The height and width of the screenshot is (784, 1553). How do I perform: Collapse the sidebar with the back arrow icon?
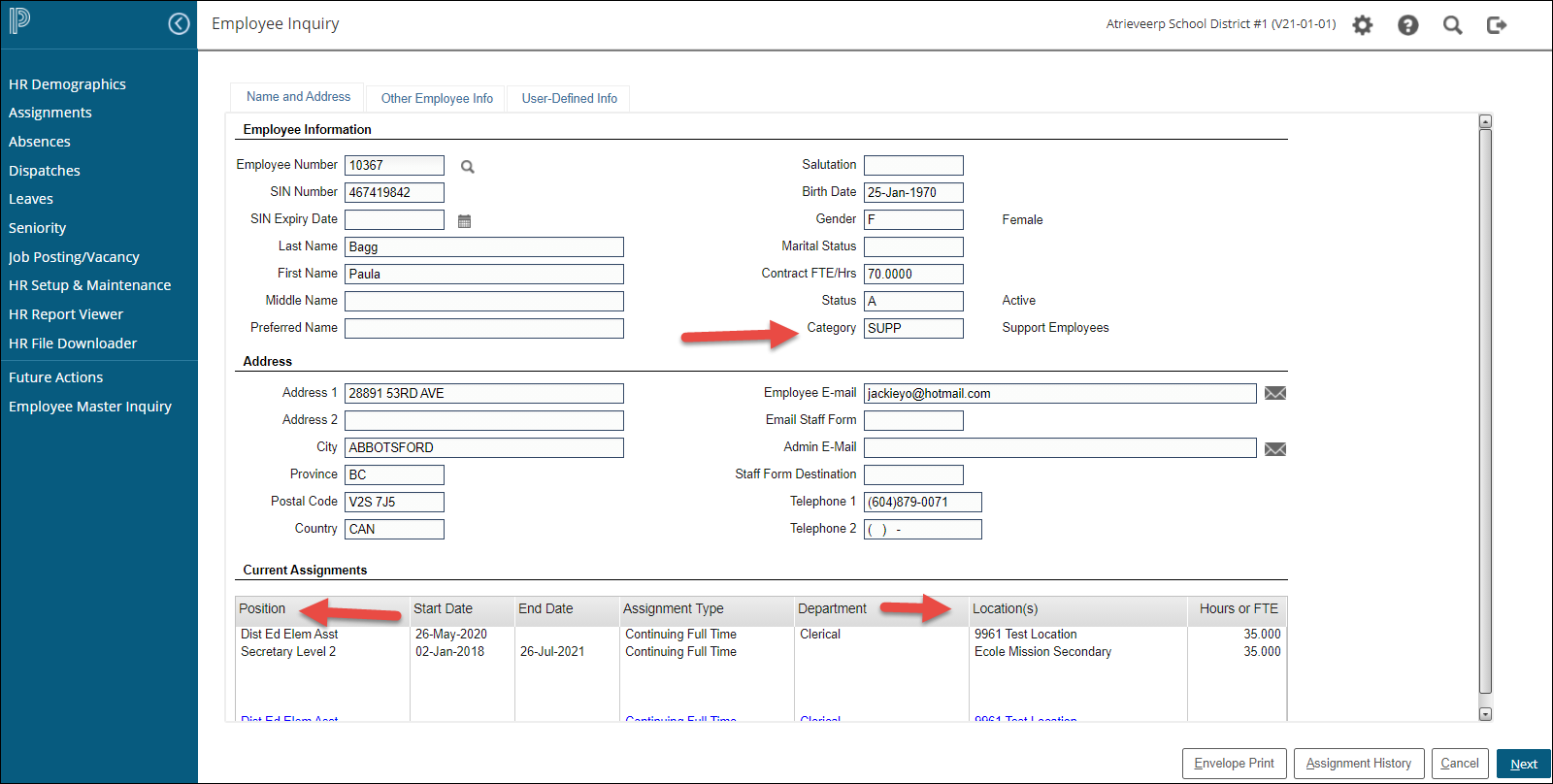[x=179, y=24]
